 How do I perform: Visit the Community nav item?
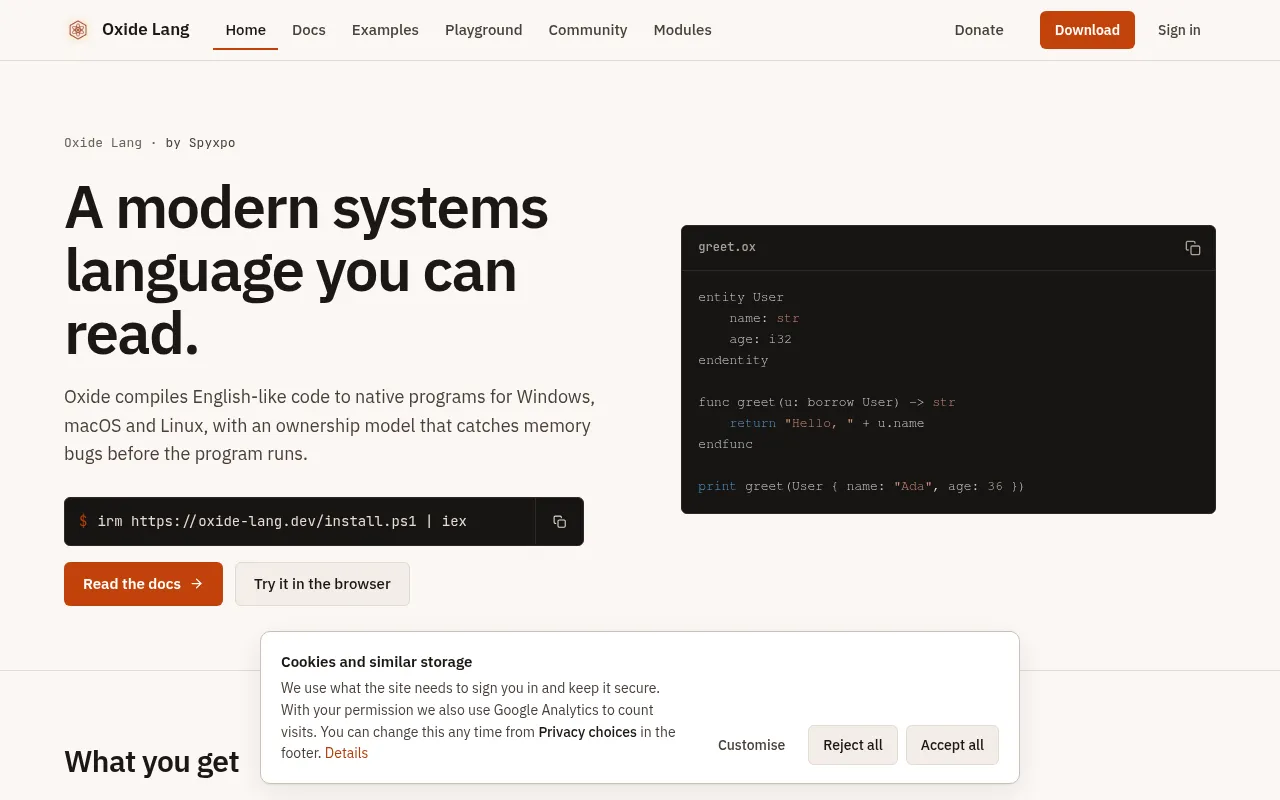tap(588, 30)
